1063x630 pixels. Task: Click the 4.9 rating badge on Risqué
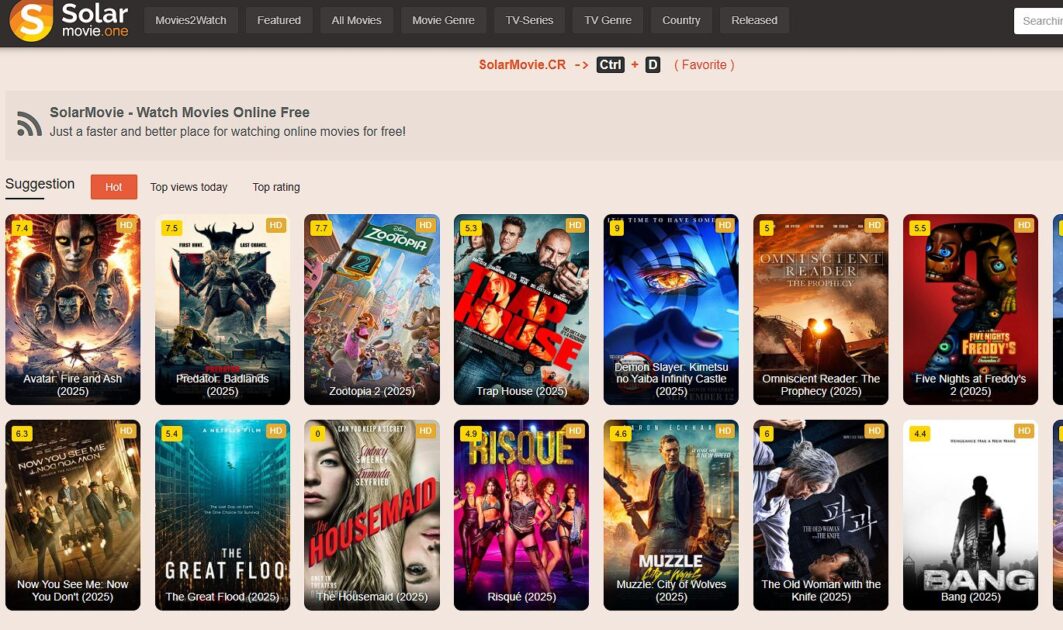tap(470, 433)
